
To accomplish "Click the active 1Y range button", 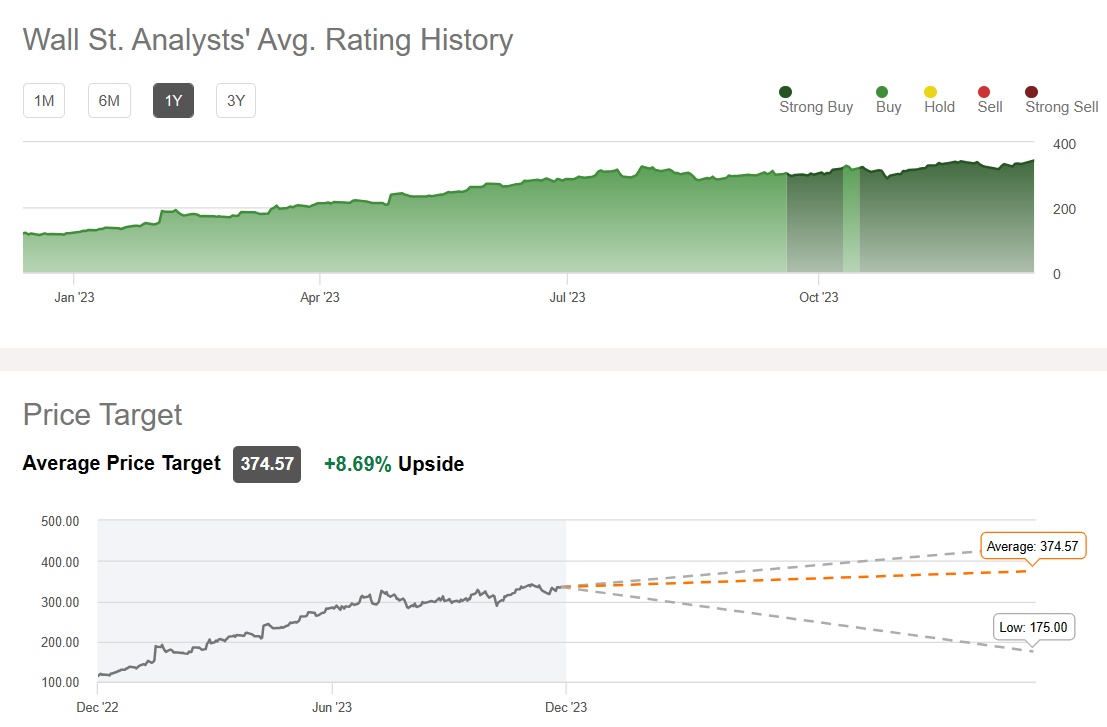I will coord(173,101).
